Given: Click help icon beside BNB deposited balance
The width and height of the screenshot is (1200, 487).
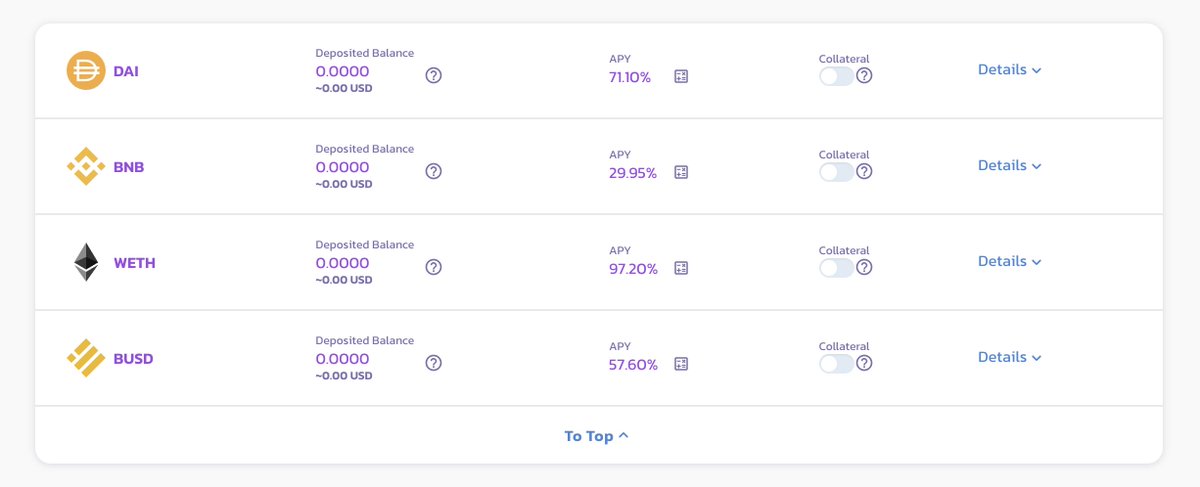Looking at the screenshot, I should coord(433,171).
